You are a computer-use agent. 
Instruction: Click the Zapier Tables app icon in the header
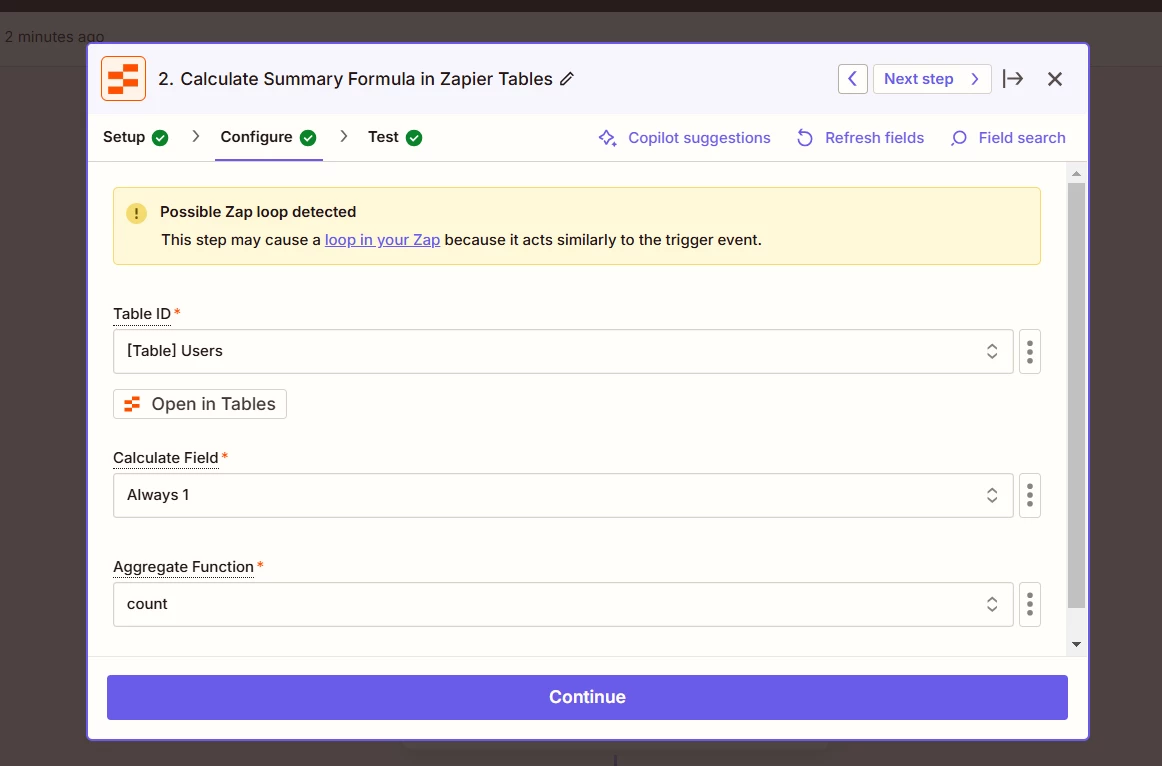[x=123, y=79]
